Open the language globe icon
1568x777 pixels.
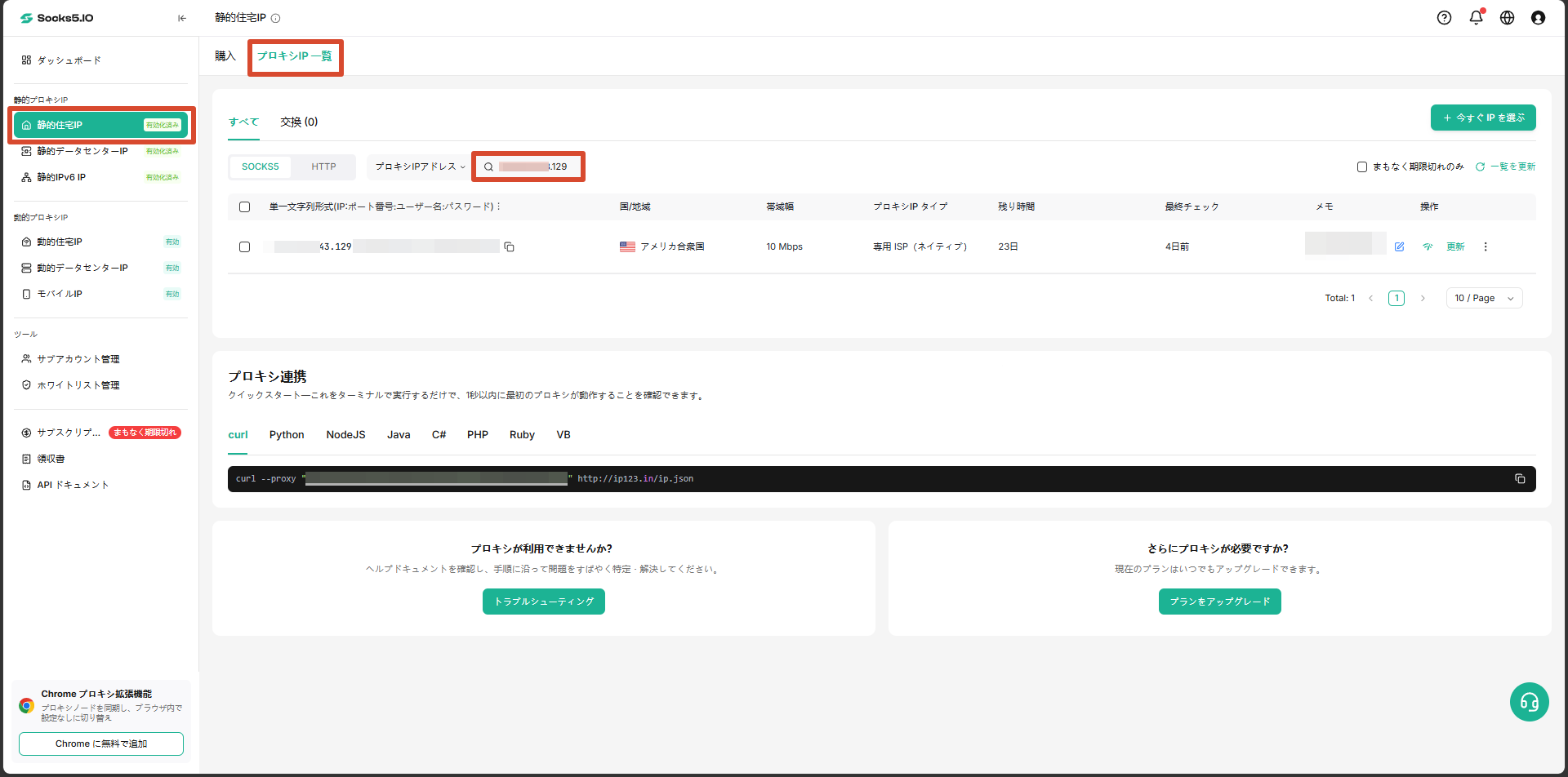coord(1507,18)
